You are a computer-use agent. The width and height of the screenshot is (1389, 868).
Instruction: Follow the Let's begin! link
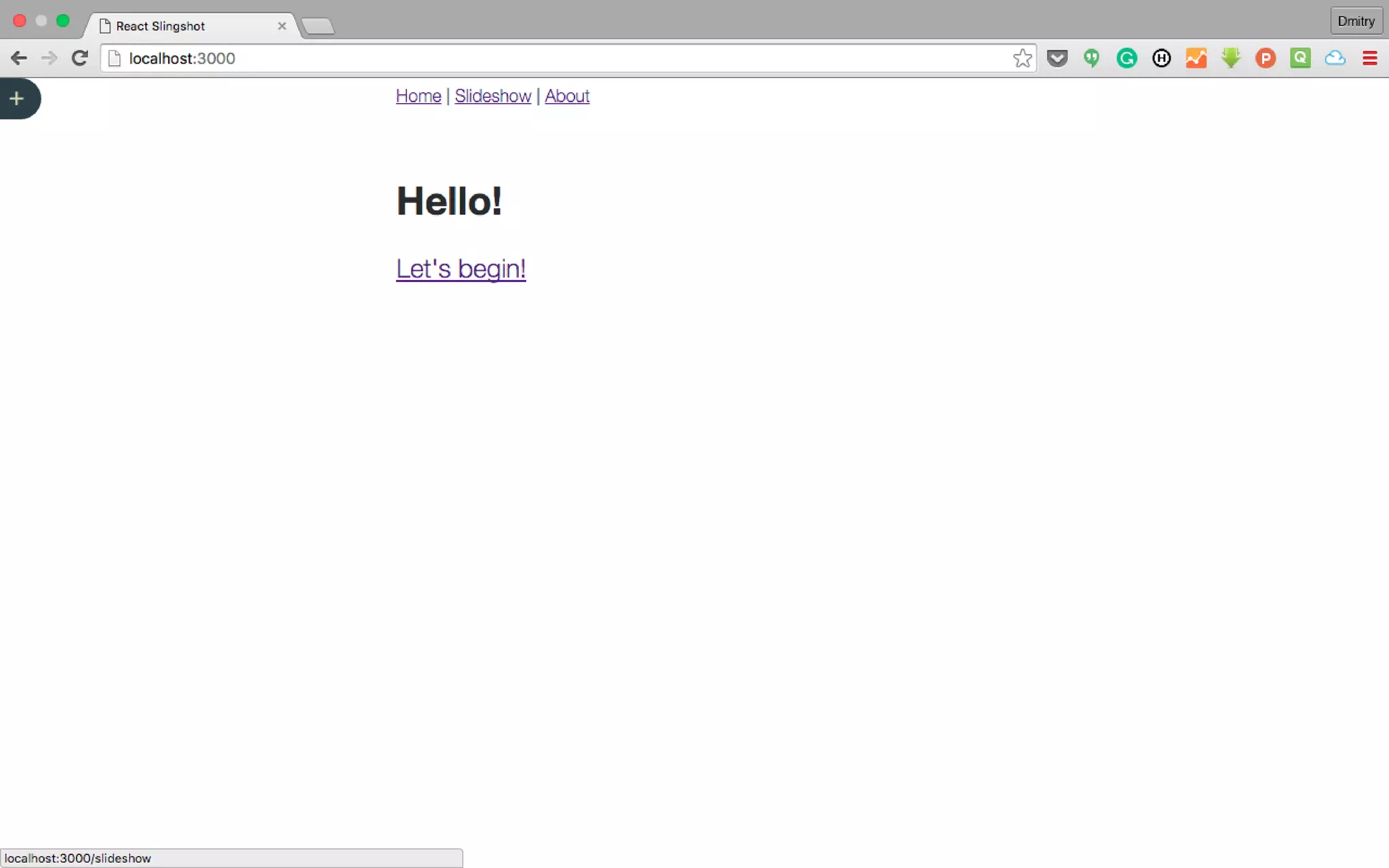pyautogui.click(x=461, y=269)
